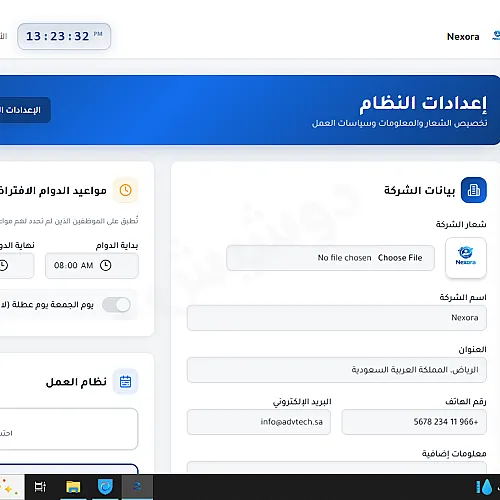
Task: Click the orange clock icon for default work hours
Action: [x=125, y=190]
